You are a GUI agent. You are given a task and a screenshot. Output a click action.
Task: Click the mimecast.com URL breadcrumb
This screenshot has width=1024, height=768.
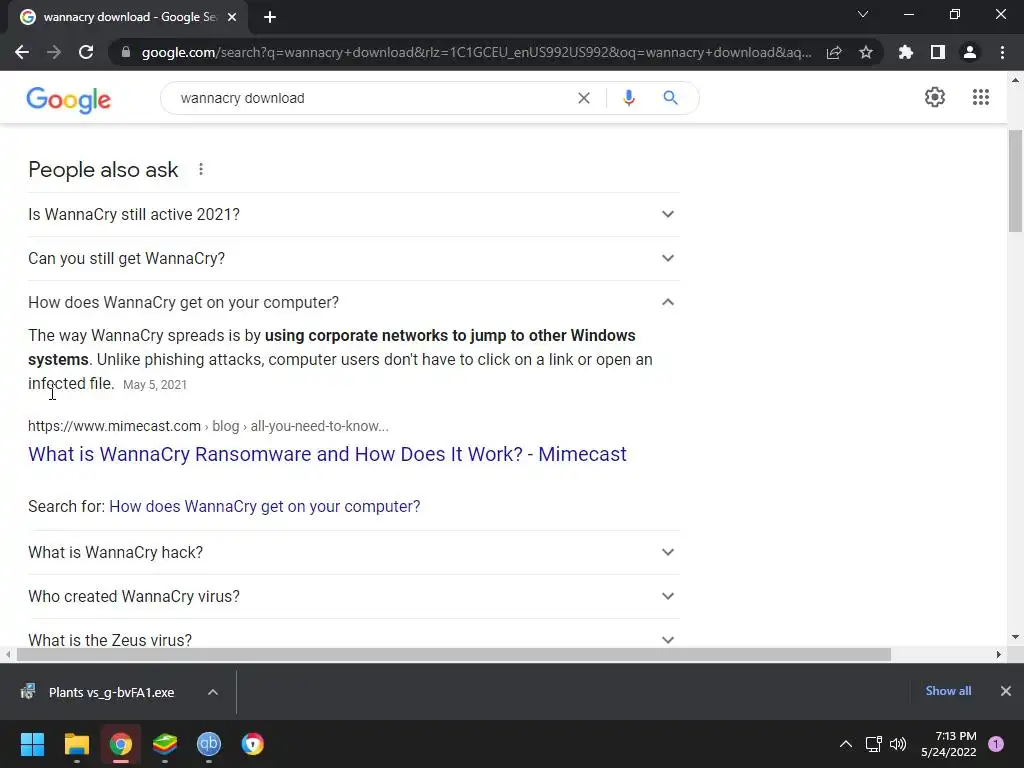[x=208, y=426]
